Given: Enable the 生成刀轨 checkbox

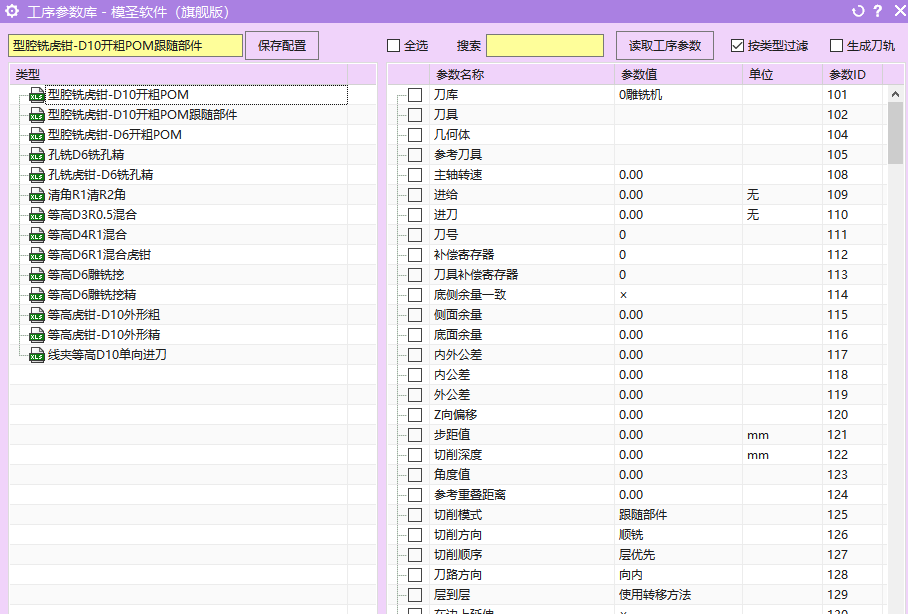Looking at the screenshot, I should pos(836,46).
